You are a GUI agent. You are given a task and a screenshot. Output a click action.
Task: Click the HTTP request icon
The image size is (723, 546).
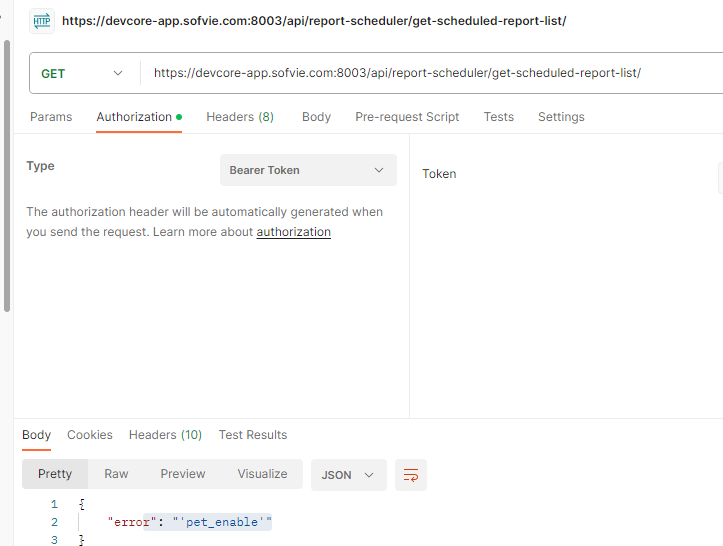[42, 21]
